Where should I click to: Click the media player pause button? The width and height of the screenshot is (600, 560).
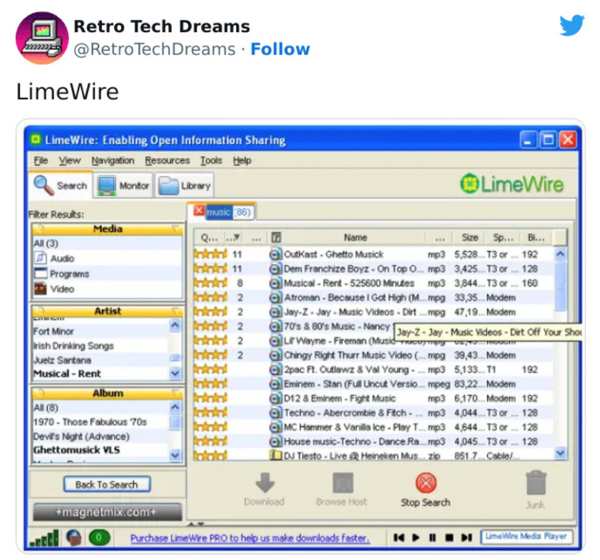click(432, 538)
